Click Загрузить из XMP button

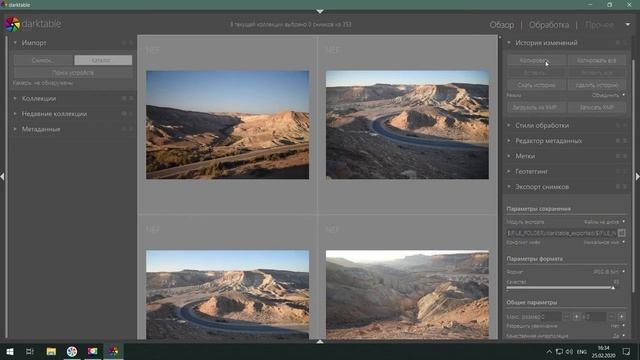click(536, 107)
